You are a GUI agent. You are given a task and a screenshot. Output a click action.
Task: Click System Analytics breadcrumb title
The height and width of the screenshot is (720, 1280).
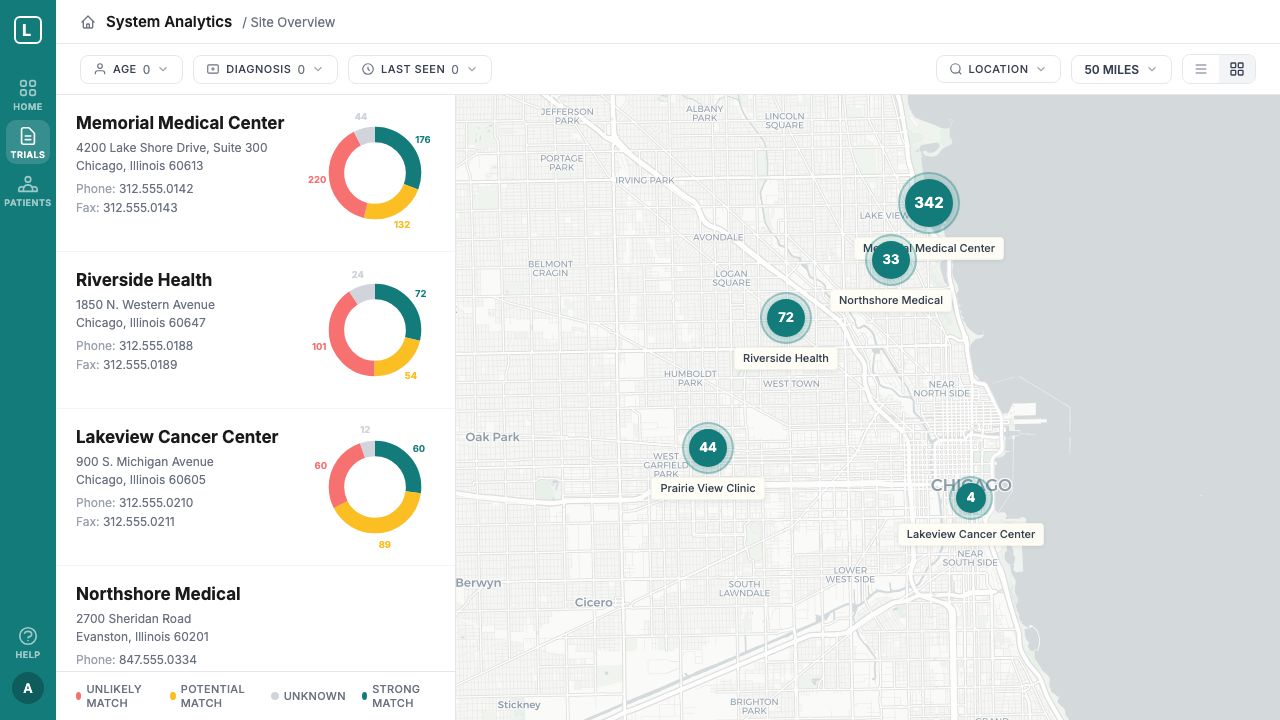(x=168, y=22)
